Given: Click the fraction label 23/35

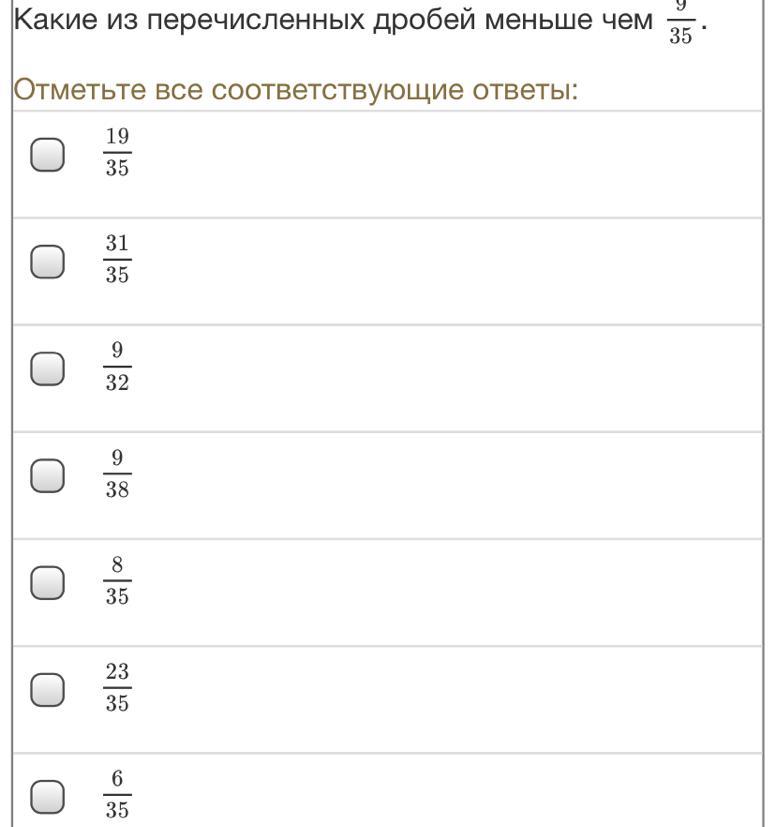Looking at the screenshot, I should pos(117,688).
